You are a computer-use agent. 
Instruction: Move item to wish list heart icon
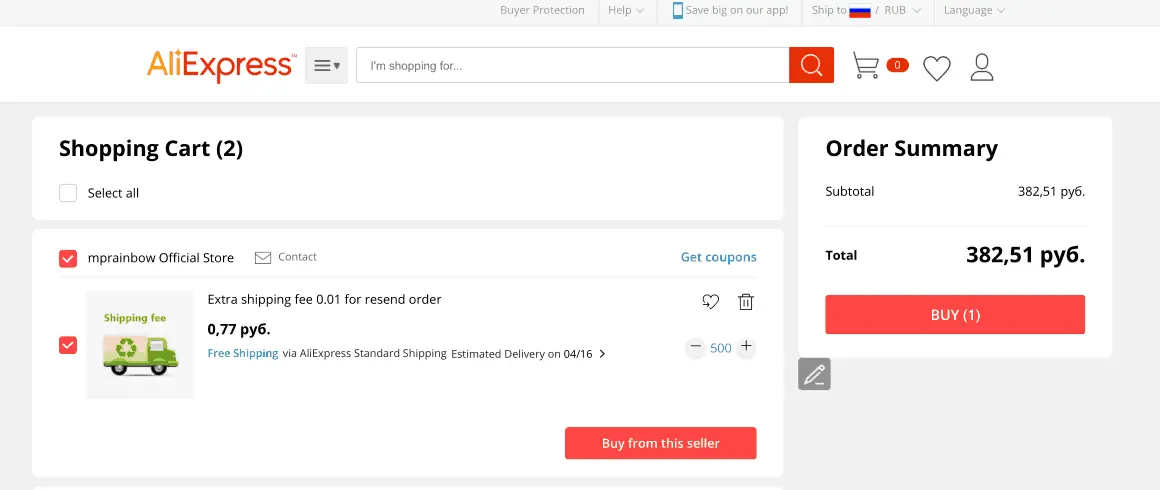(x=710, y=301)
